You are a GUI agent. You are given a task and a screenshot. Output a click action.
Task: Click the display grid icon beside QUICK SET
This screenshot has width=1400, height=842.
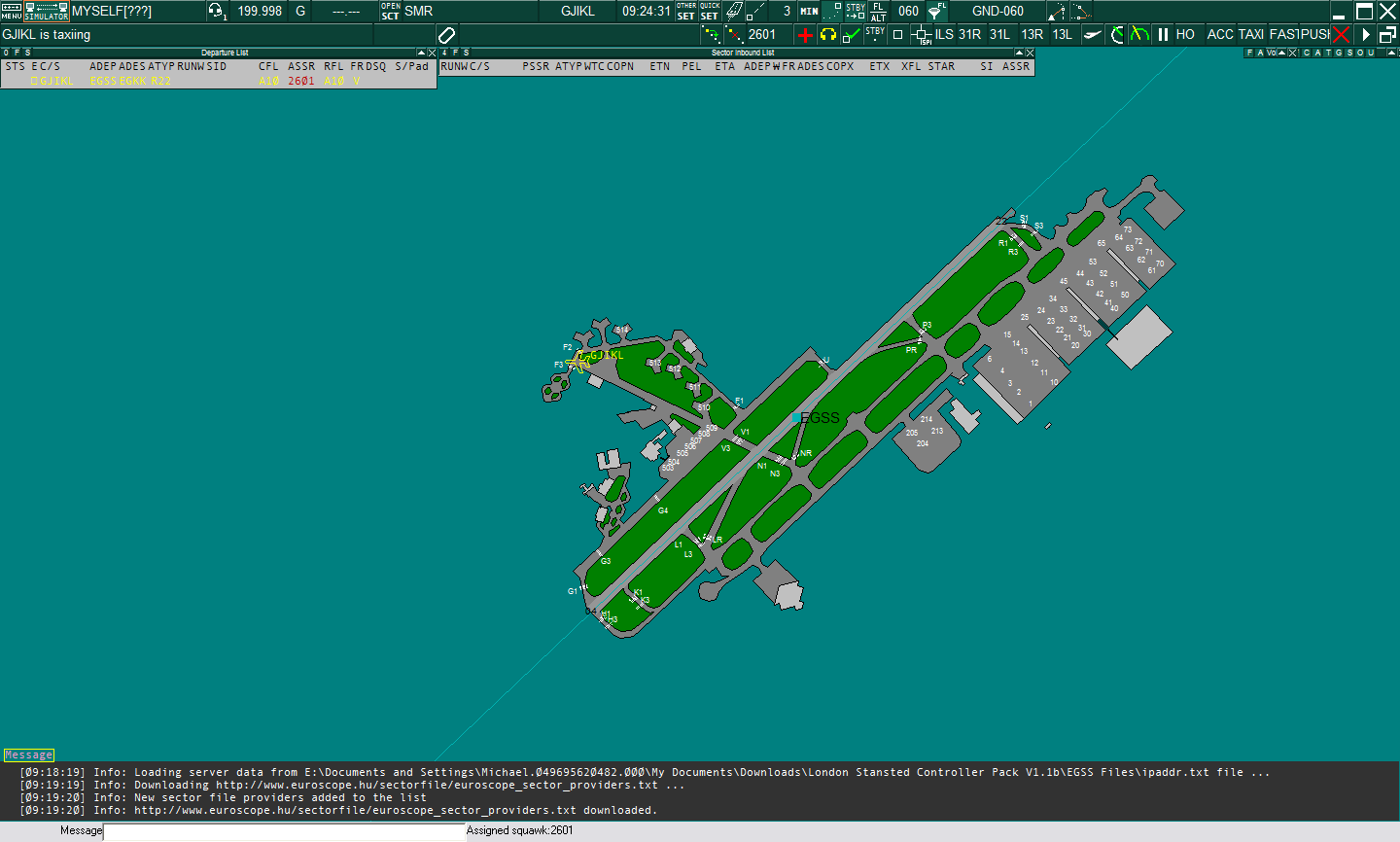[734, 11]
